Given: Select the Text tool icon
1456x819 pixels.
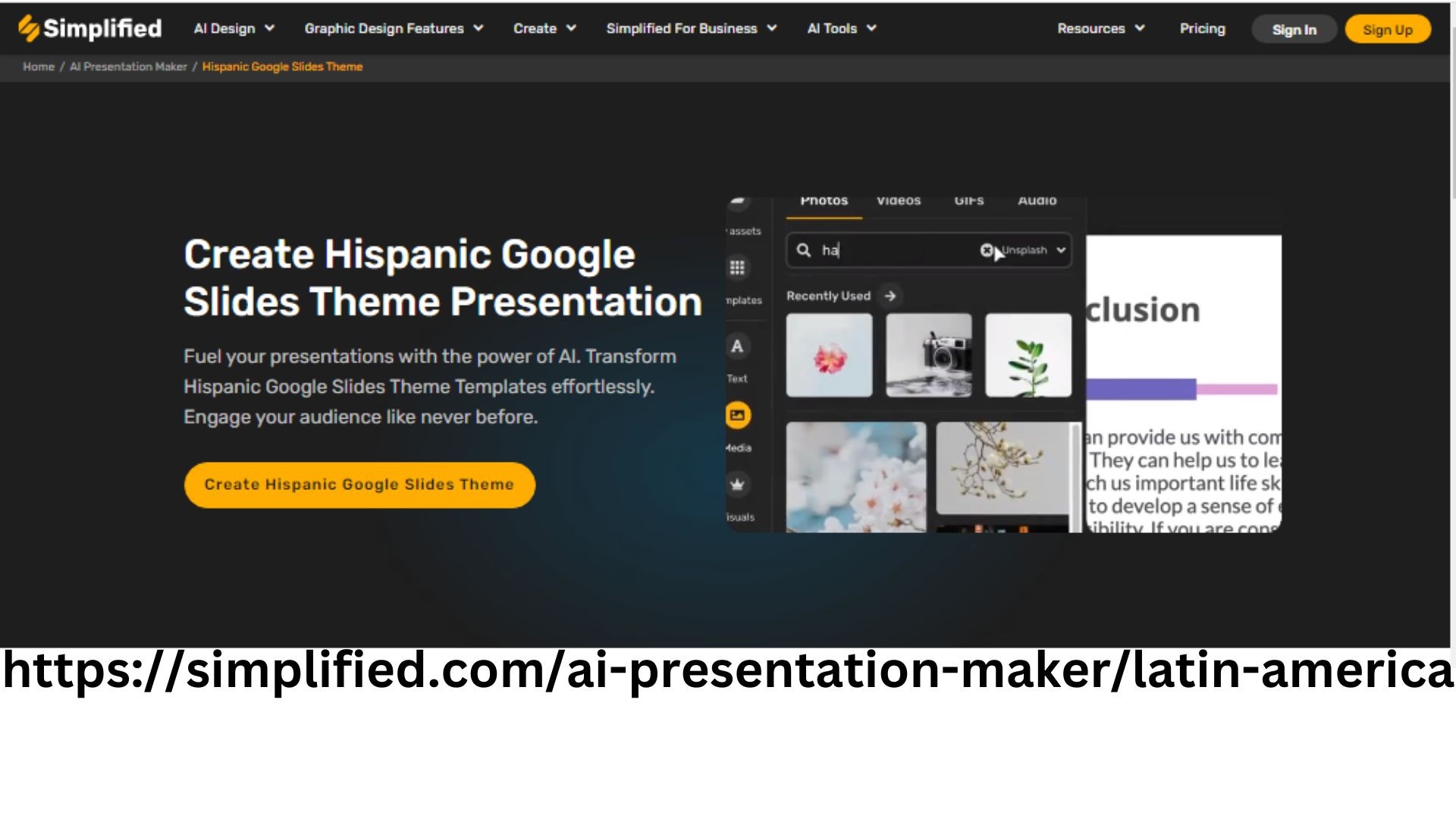Looking at the screenshot, I should [737, 347].
